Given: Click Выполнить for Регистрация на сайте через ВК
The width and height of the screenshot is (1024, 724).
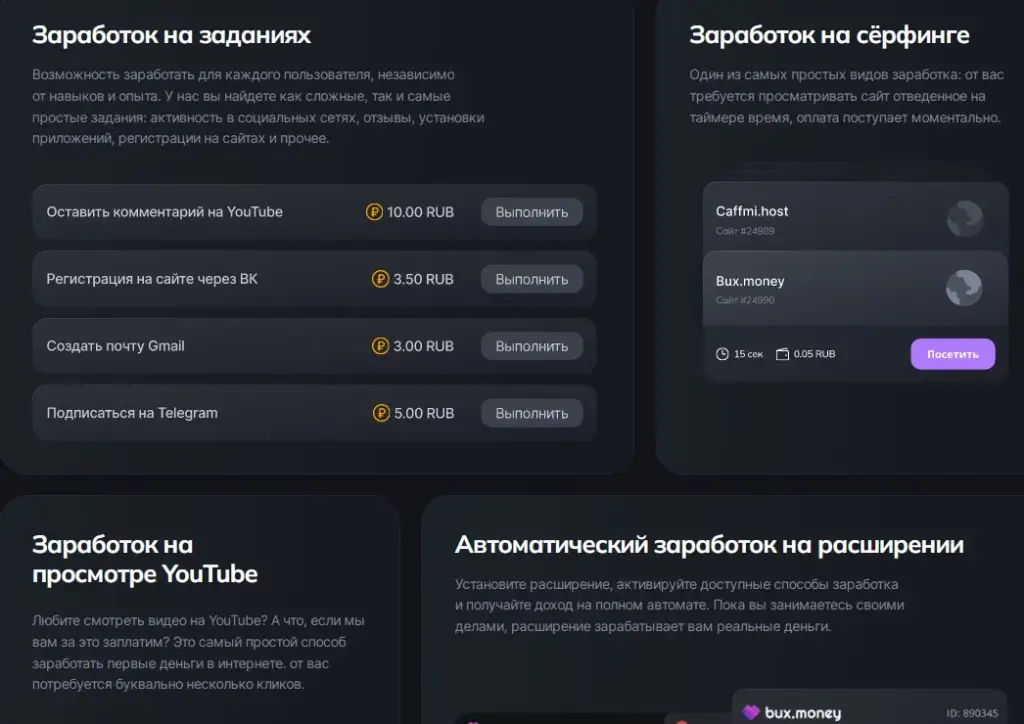Looking at the screenshot, I should [532, 279].
